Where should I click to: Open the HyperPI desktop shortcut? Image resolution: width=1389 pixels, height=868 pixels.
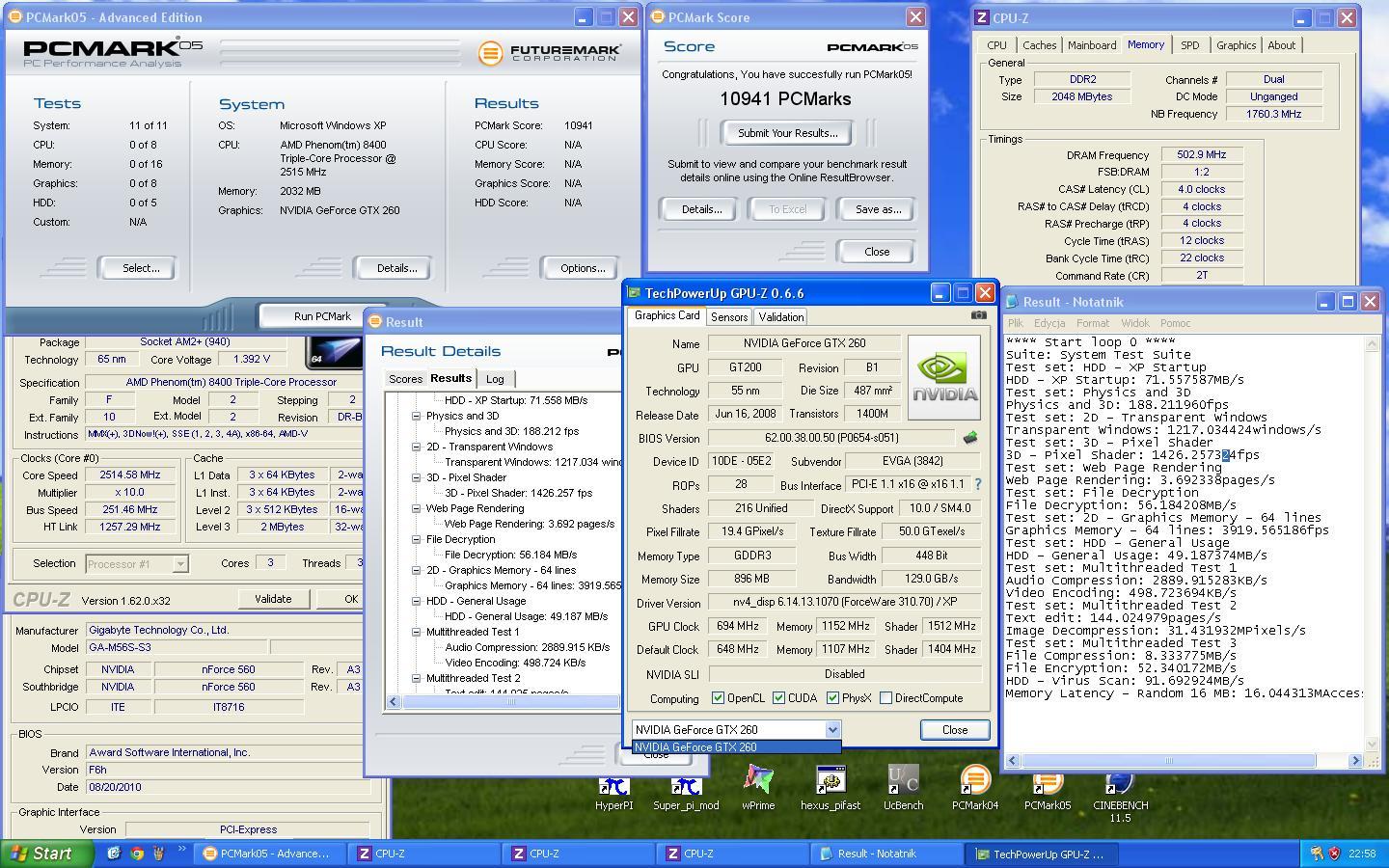(x=613, y=787)
